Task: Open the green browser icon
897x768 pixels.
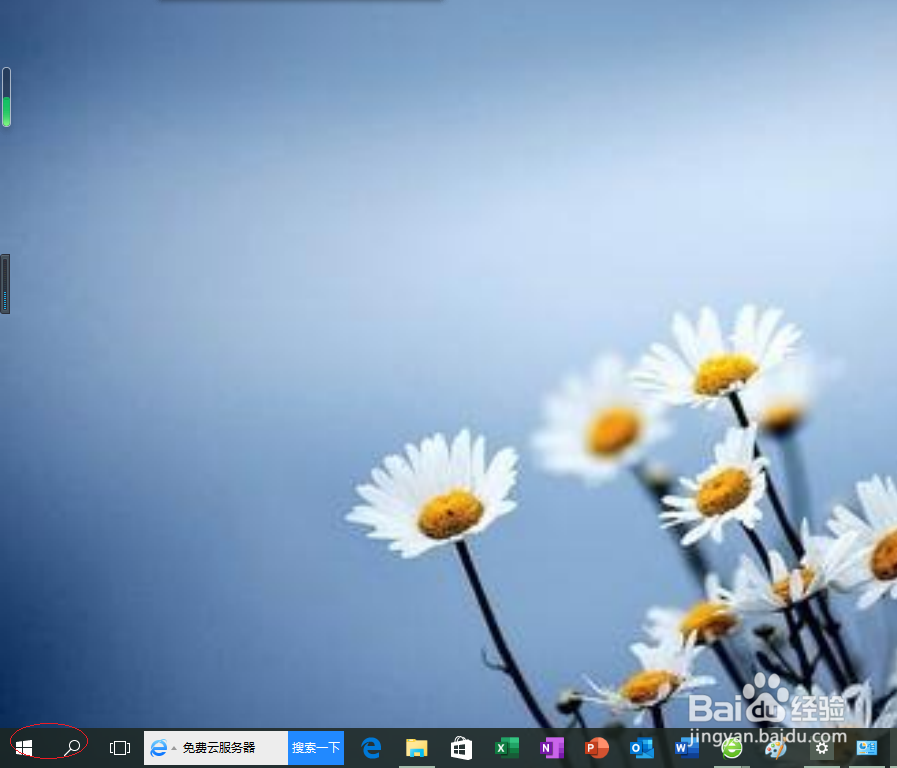Action: tap(731, 747)
